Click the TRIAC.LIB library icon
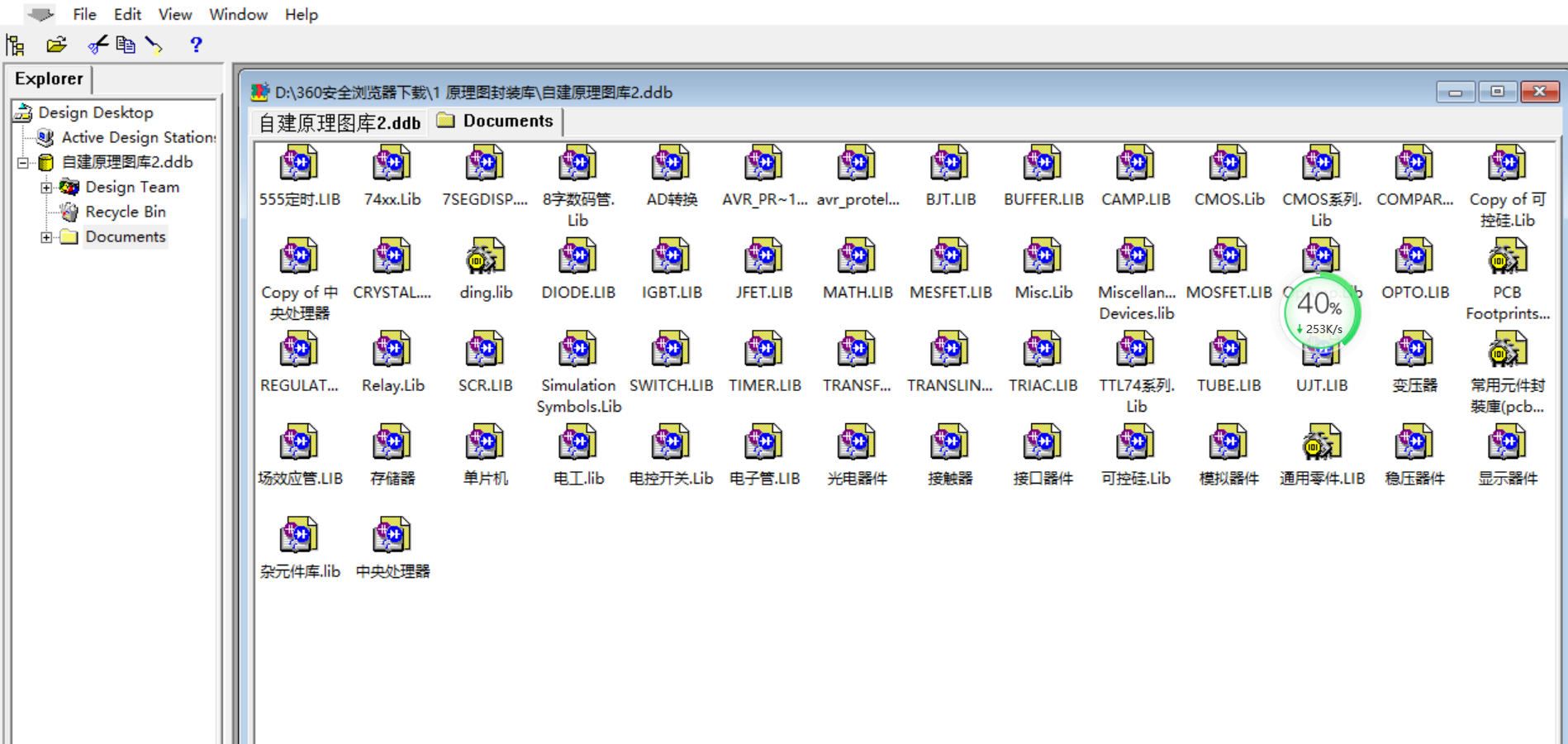Screen dimensions: 1568x744 pos(1043,350)
